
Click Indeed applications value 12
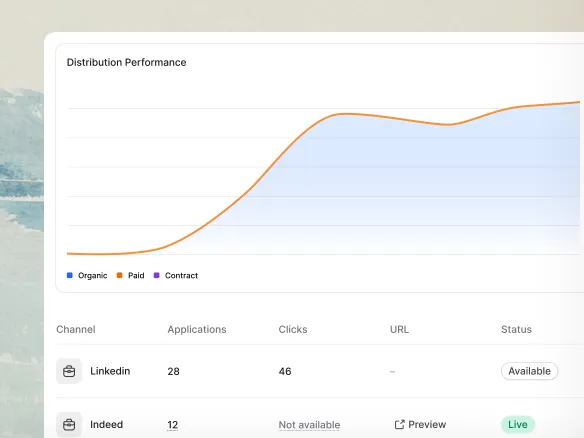pyautogui.click(x=172, y=425)
